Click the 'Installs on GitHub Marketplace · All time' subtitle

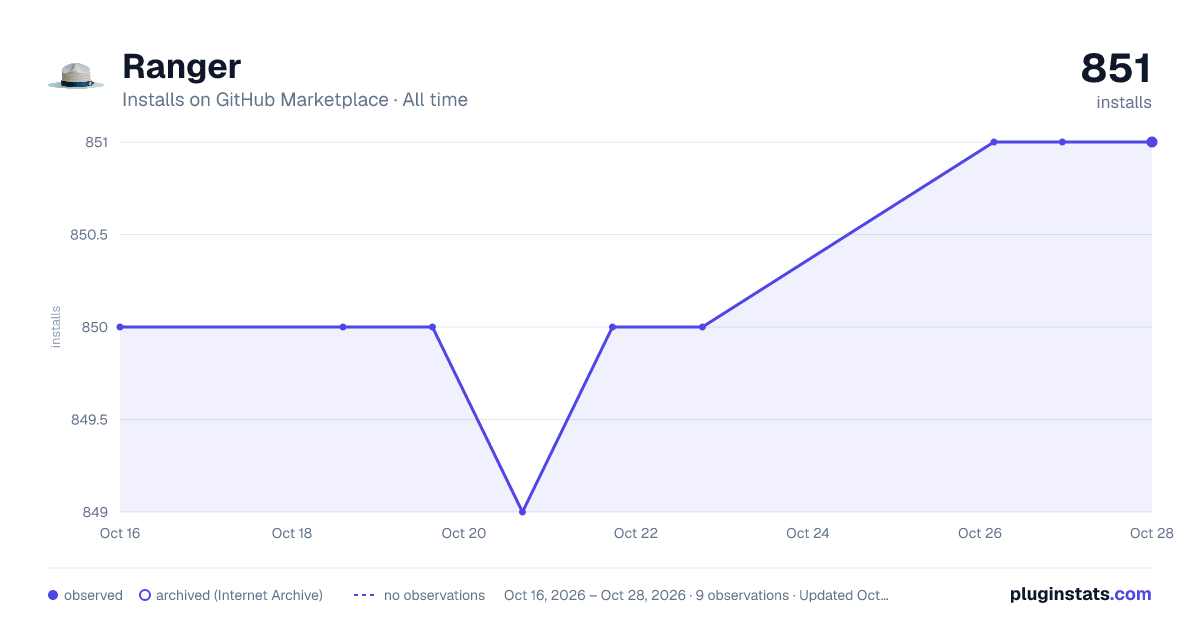click(295, 100)
